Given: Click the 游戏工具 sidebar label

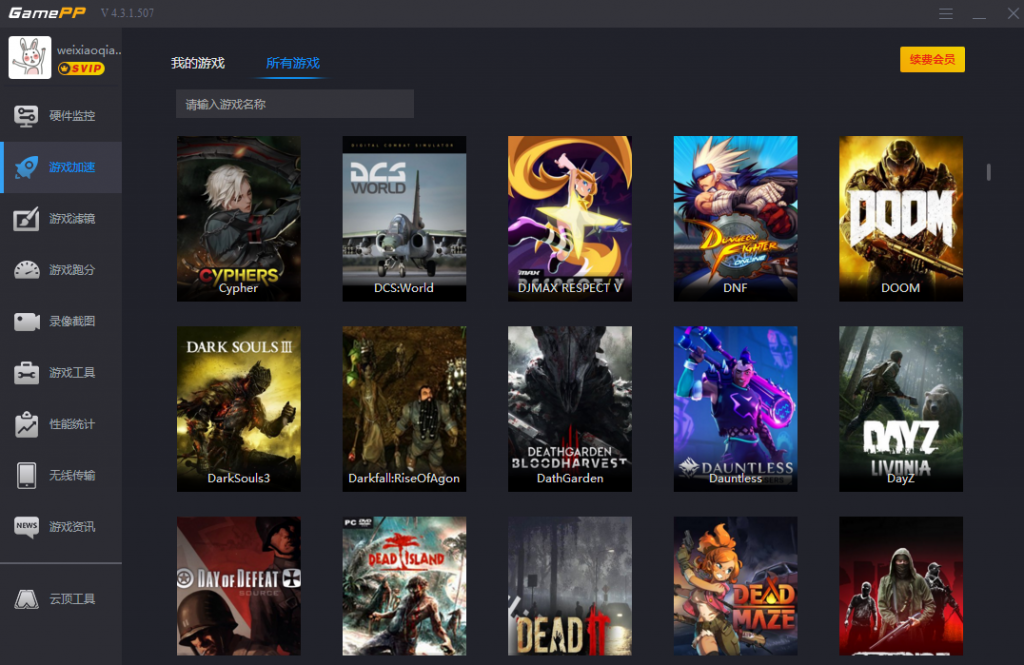Looking at the screenshot, I should click(x=72, y=373).
